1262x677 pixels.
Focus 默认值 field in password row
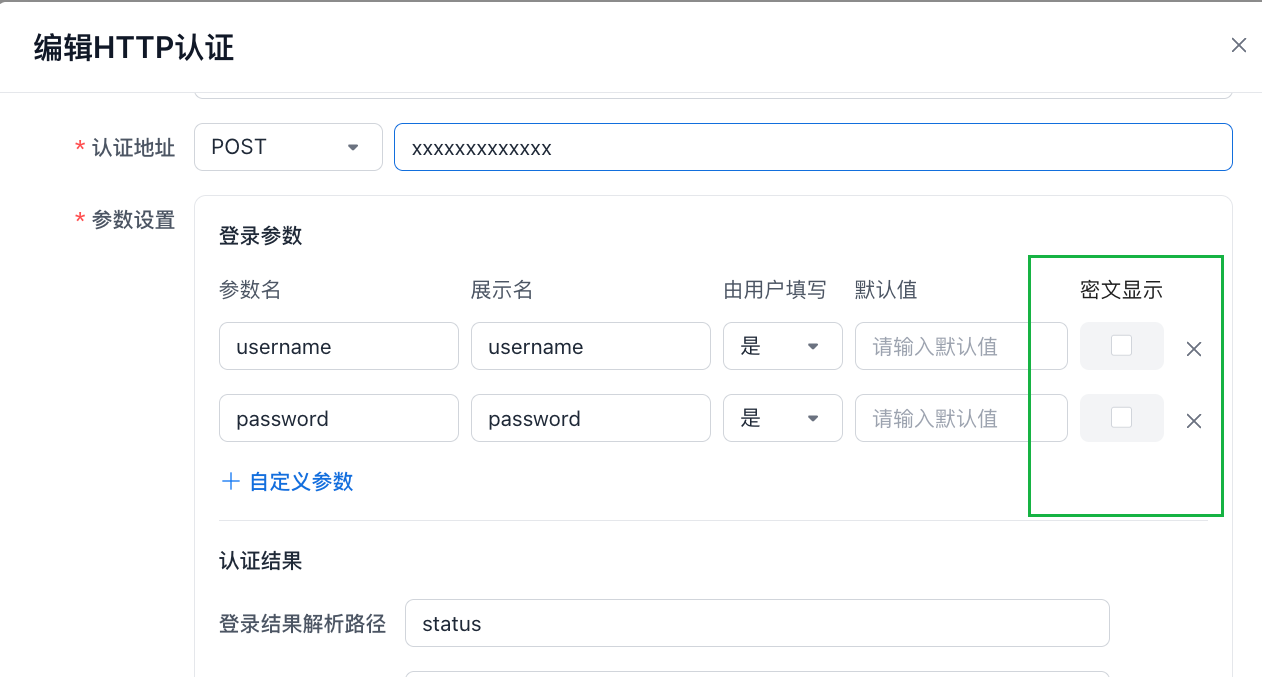coord(960,418)
